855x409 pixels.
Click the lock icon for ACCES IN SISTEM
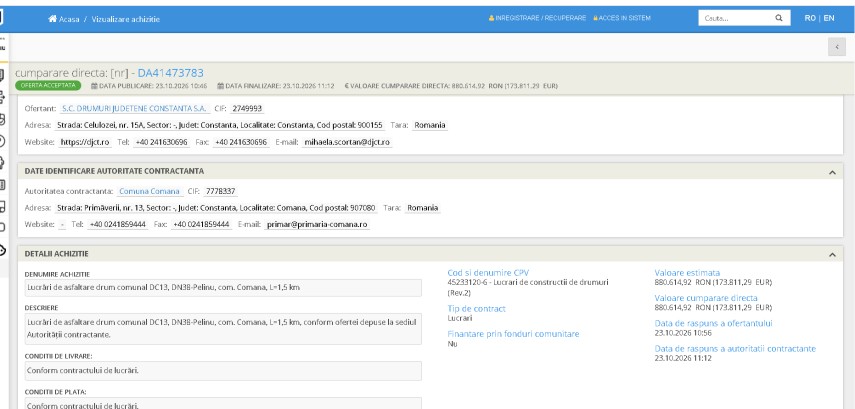click(x=595, y=18)
